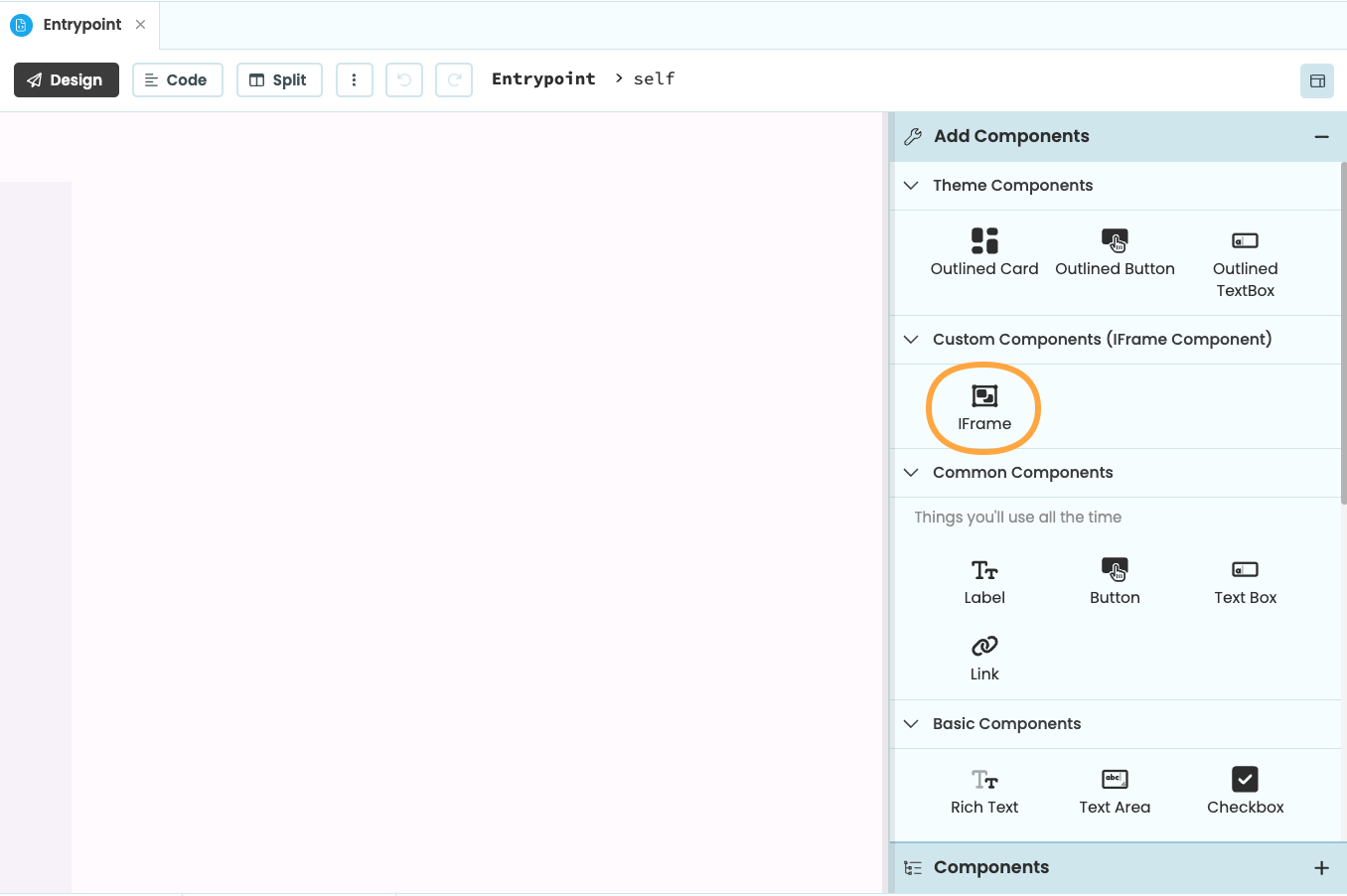This screenshot has width=1347, height=896.
Task: Open the three-dot overflow menu
Action: point(355,79)
